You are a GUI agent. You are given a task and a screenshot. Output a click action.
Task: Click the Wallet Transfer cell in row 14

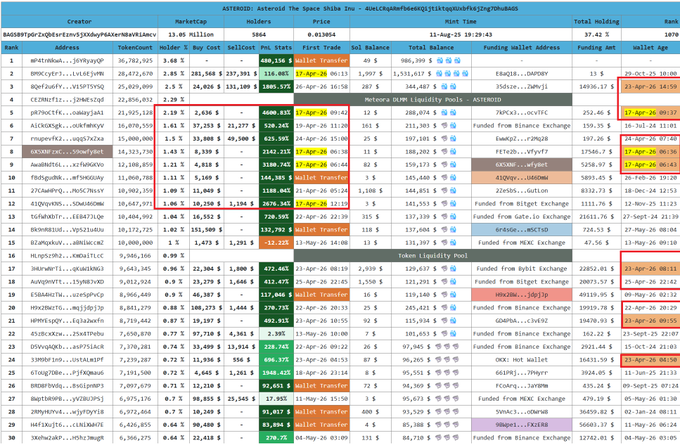tap(321, 230)
